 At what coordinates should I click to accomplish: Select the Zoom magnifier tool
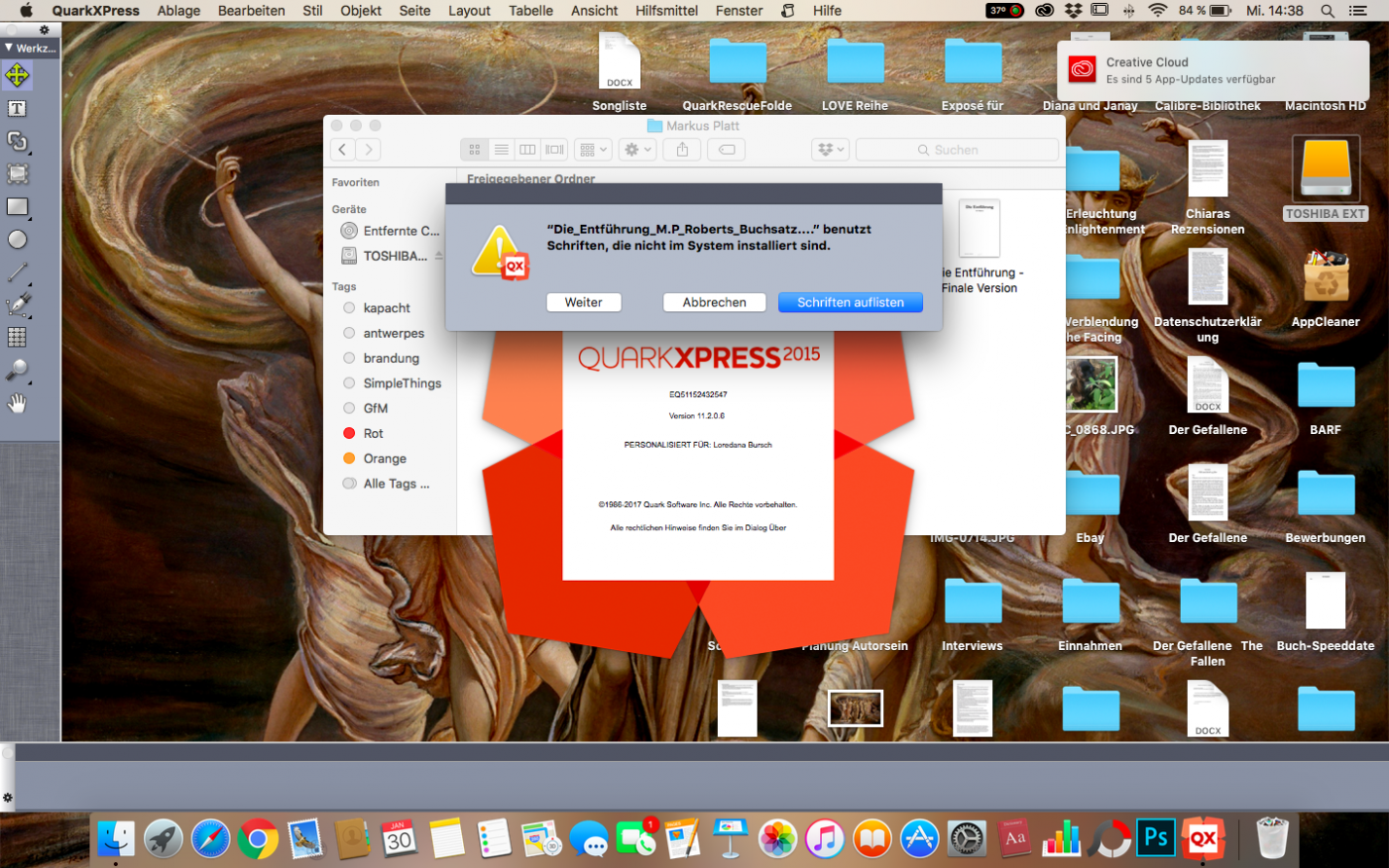pos(17,370)
